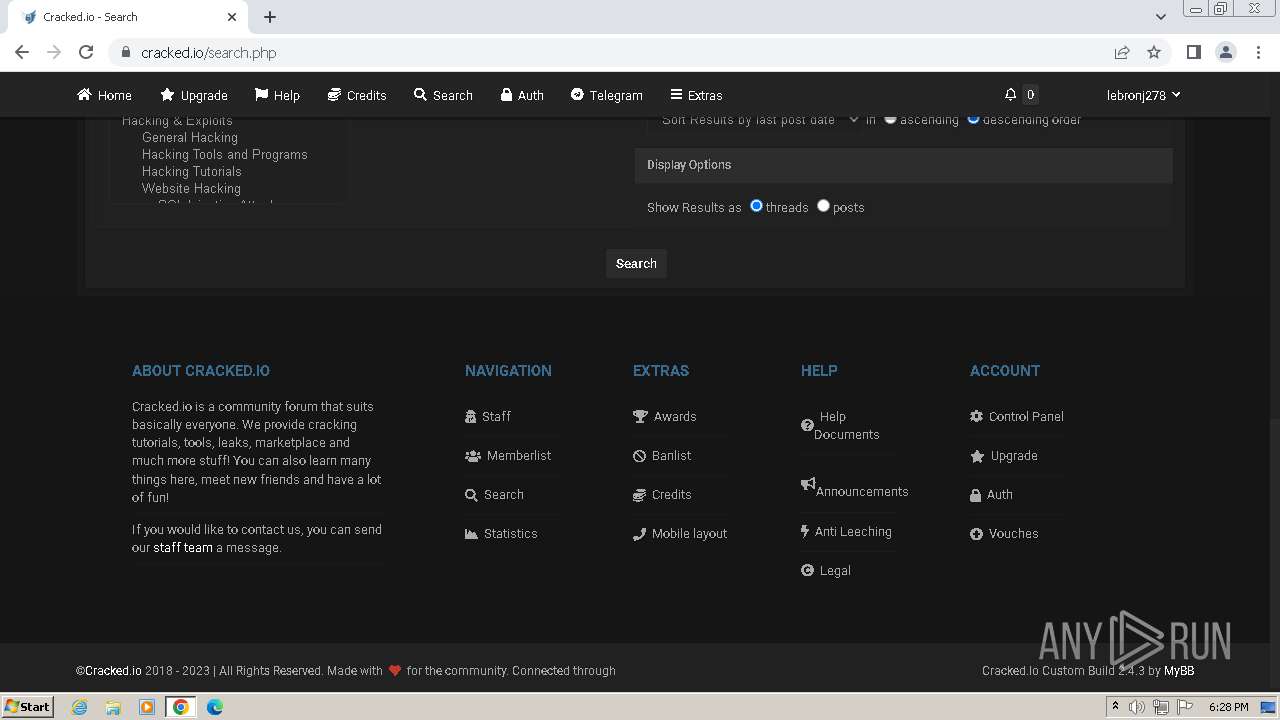Open the Search nav item
Image resolution: width=1280 pixels, height=720 pixels.
click(x=443, y=95)
